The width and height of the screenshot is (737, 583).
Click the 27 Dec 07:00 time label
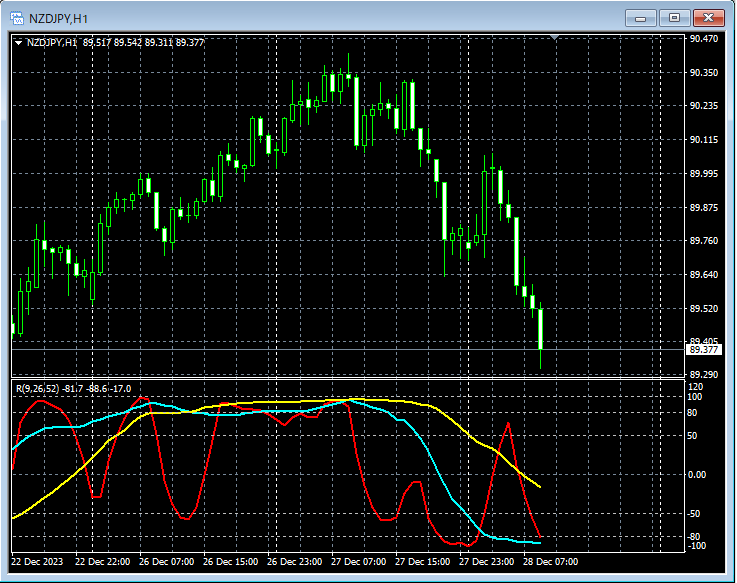click(x=358, y=562)
